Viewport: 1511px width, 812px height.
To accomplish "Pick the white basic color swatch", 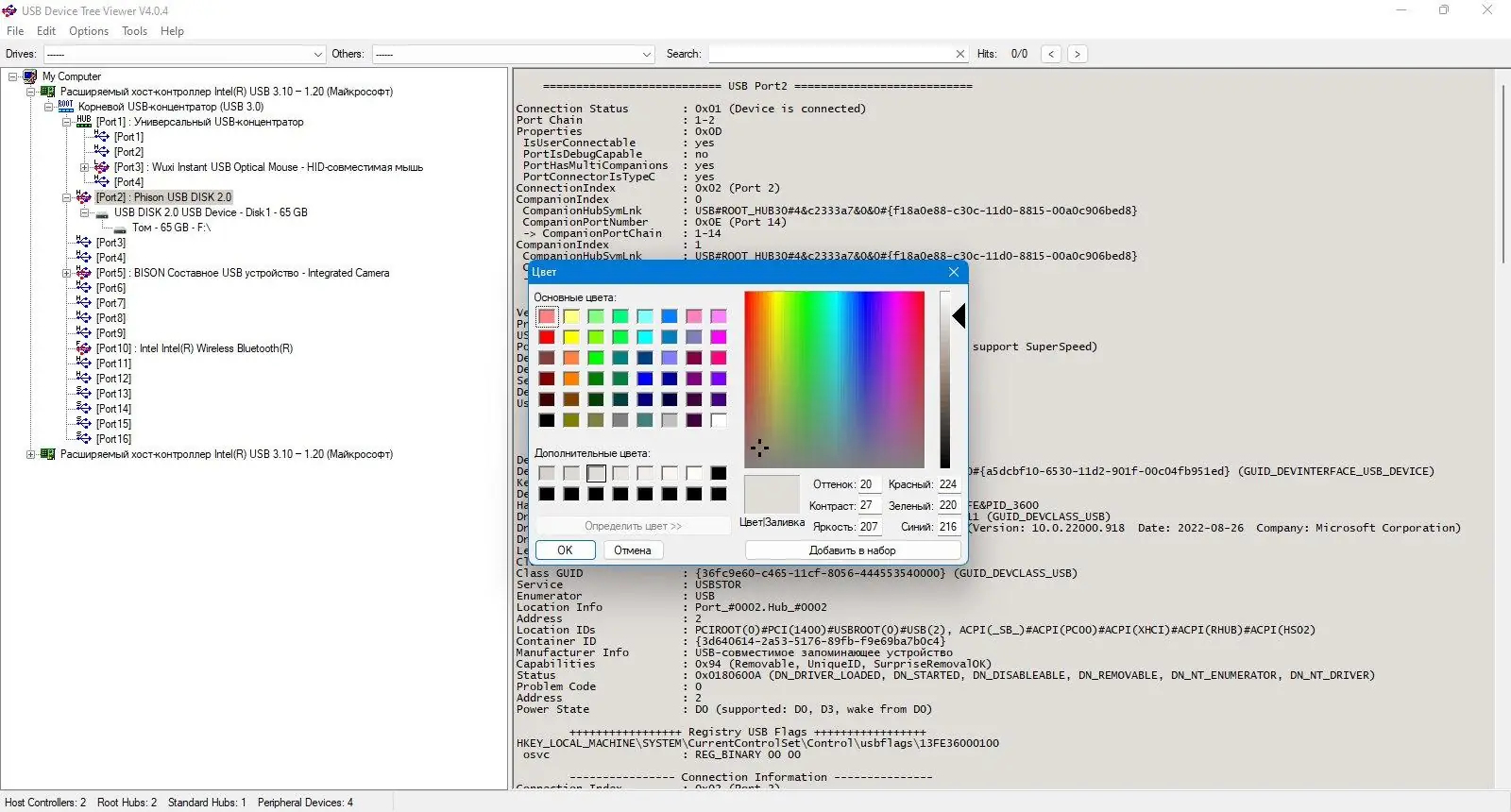I will point(719,420).
